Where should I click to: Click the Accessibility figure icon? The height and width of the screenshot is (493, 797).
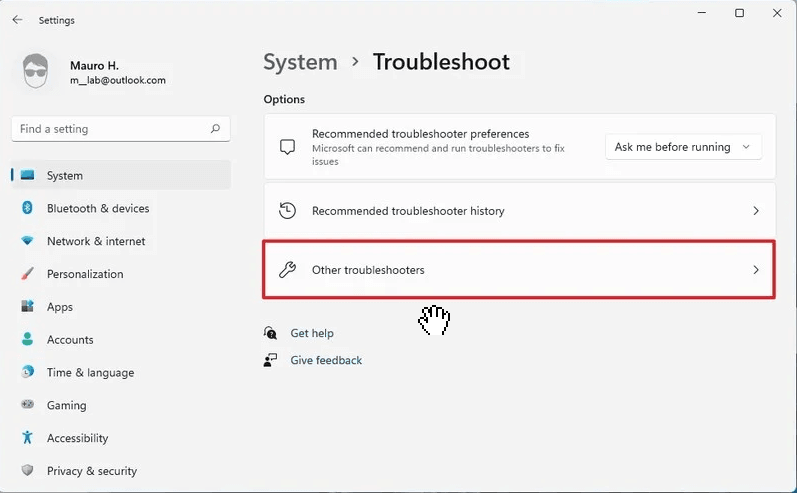tap(27, 438)
